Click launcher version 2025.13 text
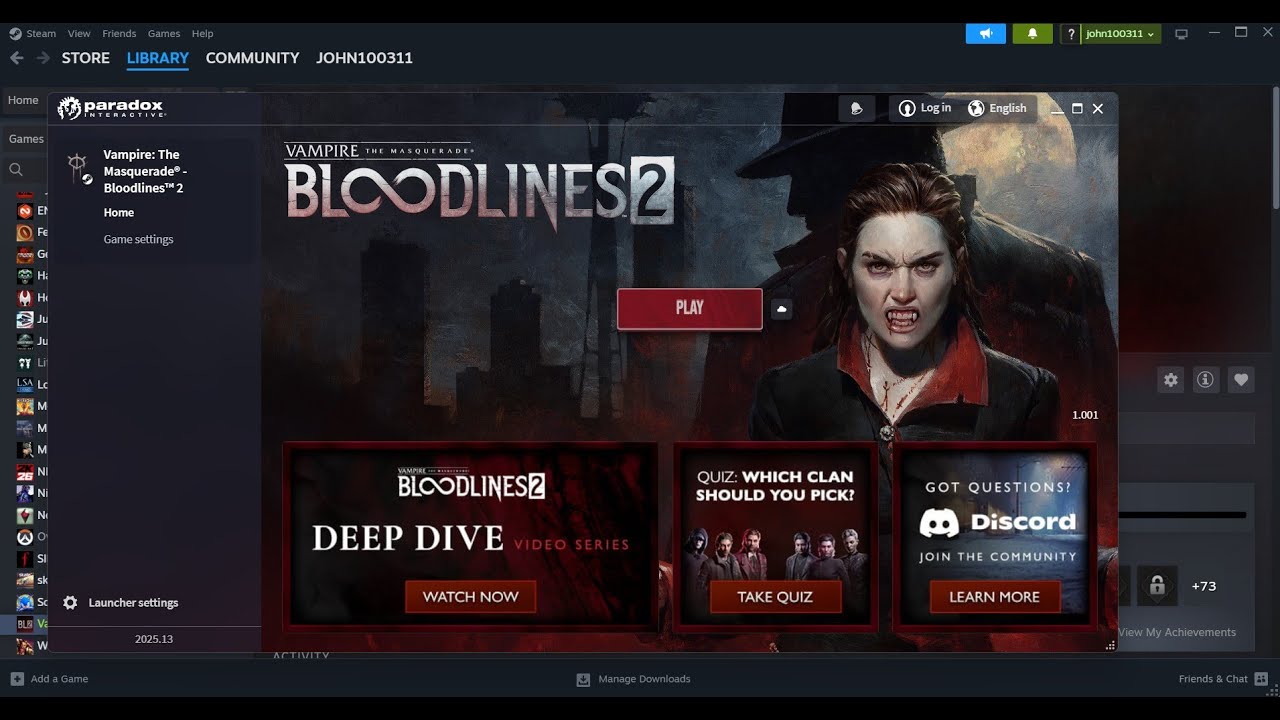Screen dimensions: 1280x720 tap(154, 639)
